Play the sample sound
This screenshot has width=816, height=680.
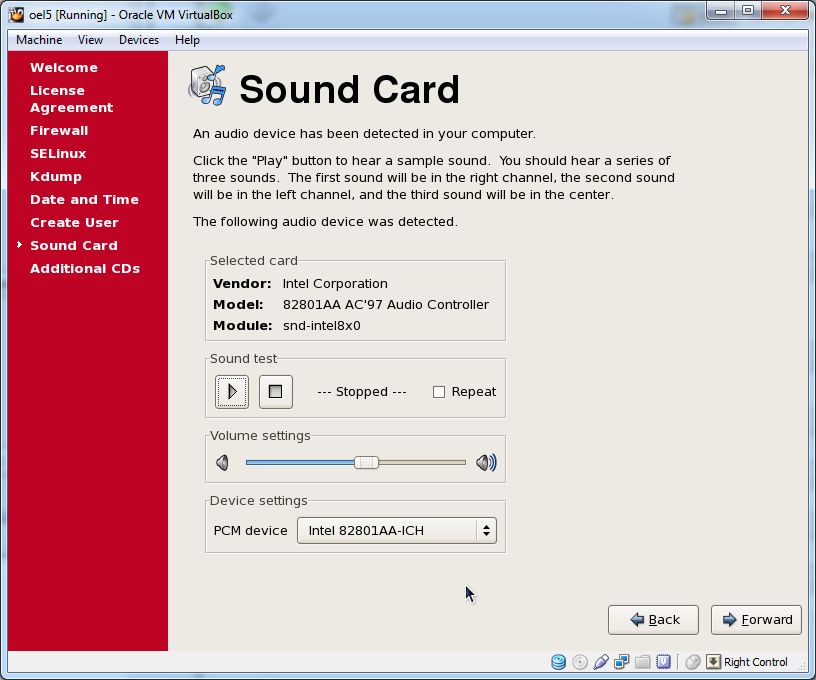tap(232, 391)
